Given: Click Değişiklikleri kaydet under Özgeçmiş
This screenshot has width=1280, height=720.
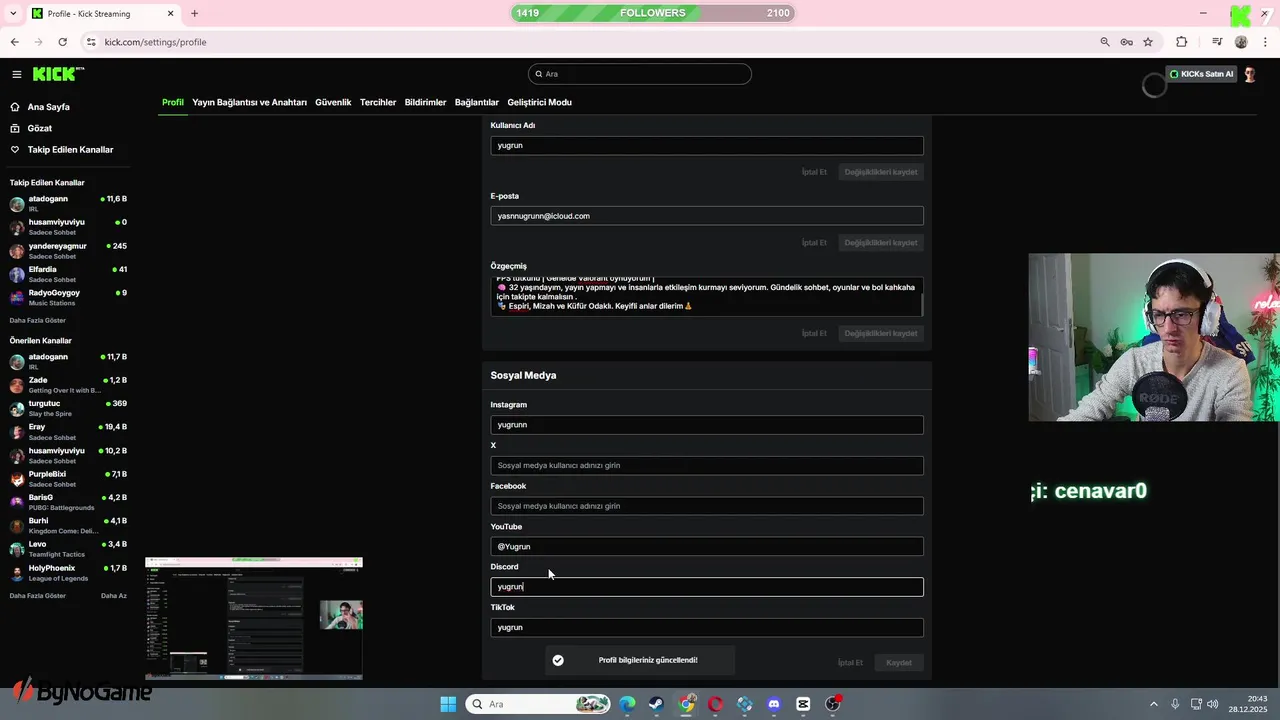Looking at the screenshot, I should pyautogui.click(x=881, y=333).
